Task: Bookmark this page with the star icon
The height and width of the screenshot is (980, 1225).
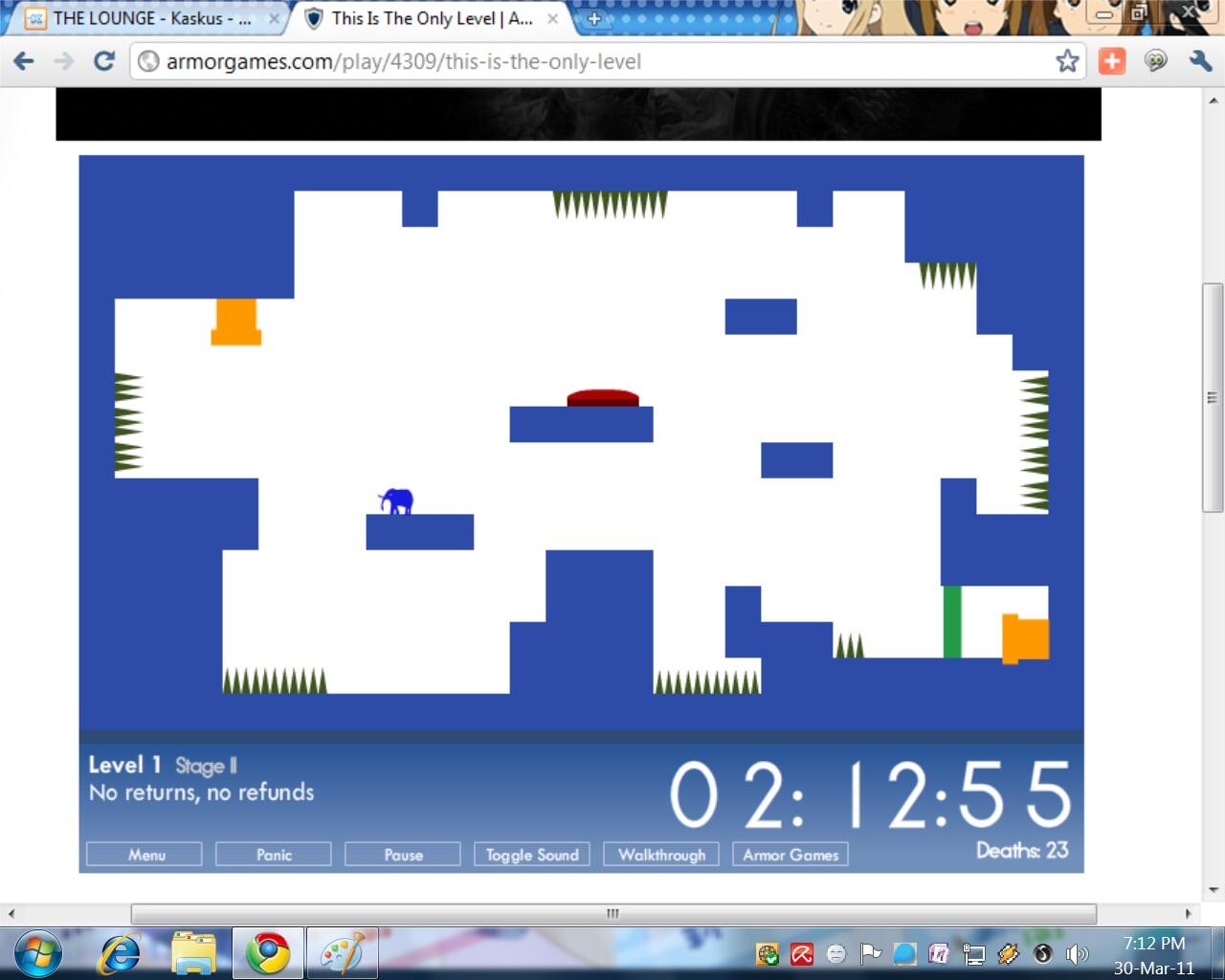Action: (x=1067, y=61)
